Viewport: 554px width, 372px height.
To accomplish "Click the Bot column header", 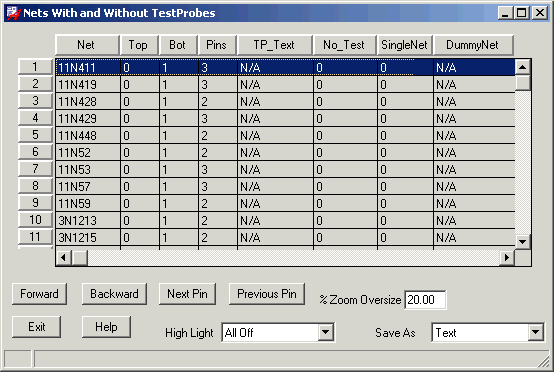I will [x=178, y=45].
